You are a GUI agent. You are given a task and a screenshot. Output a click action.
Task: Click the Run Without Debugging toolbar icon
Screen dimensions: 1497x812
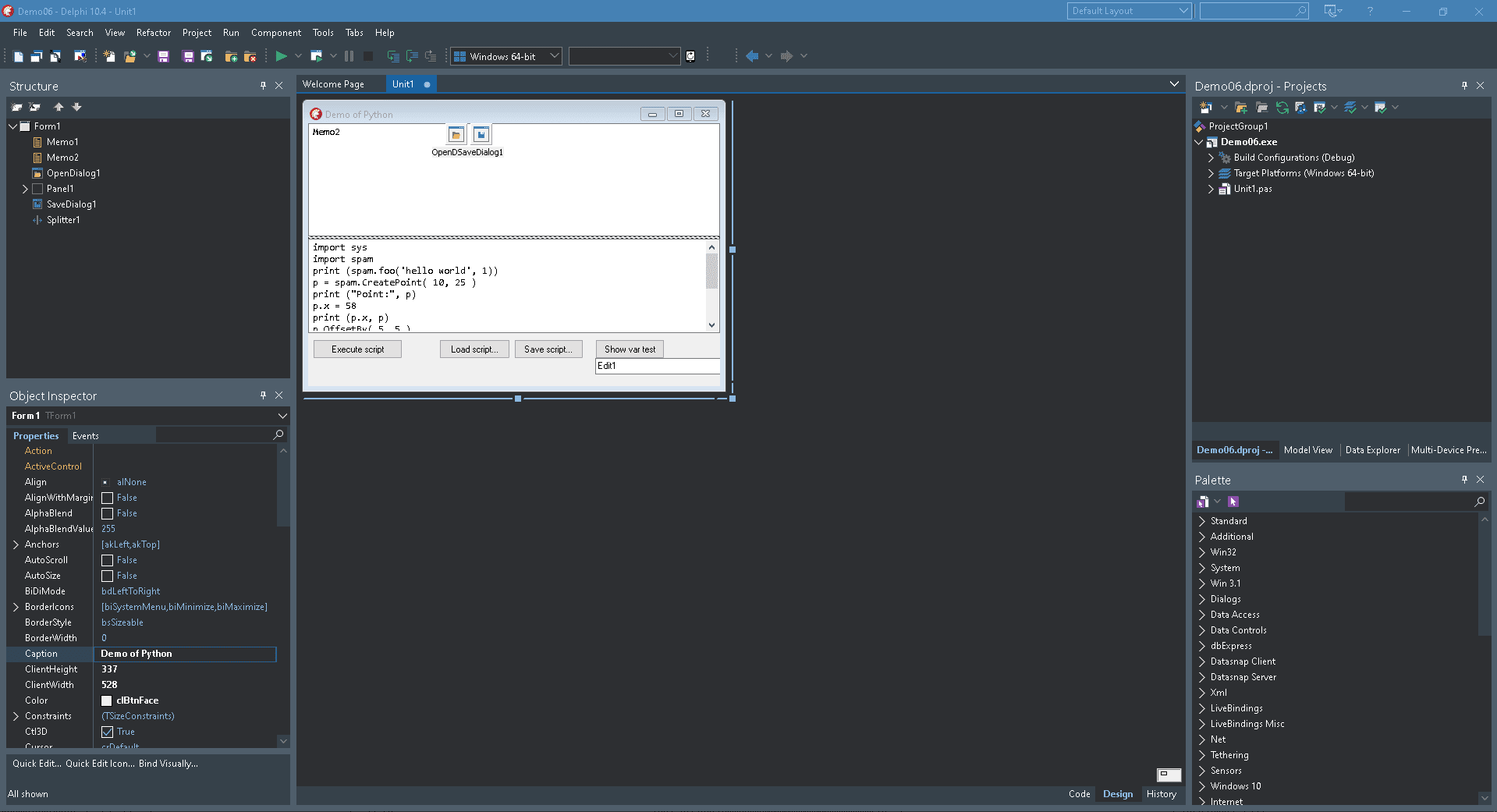316,56
